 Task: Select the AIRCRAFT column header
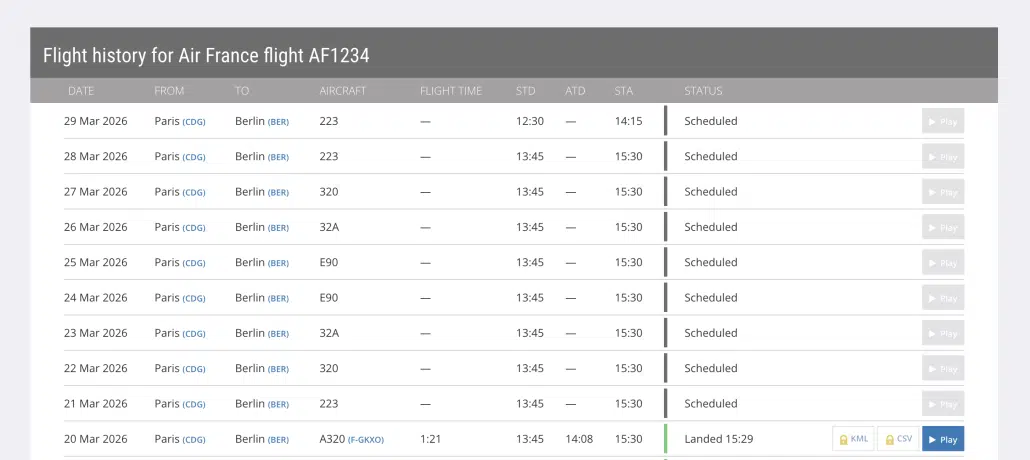(343, 91)
